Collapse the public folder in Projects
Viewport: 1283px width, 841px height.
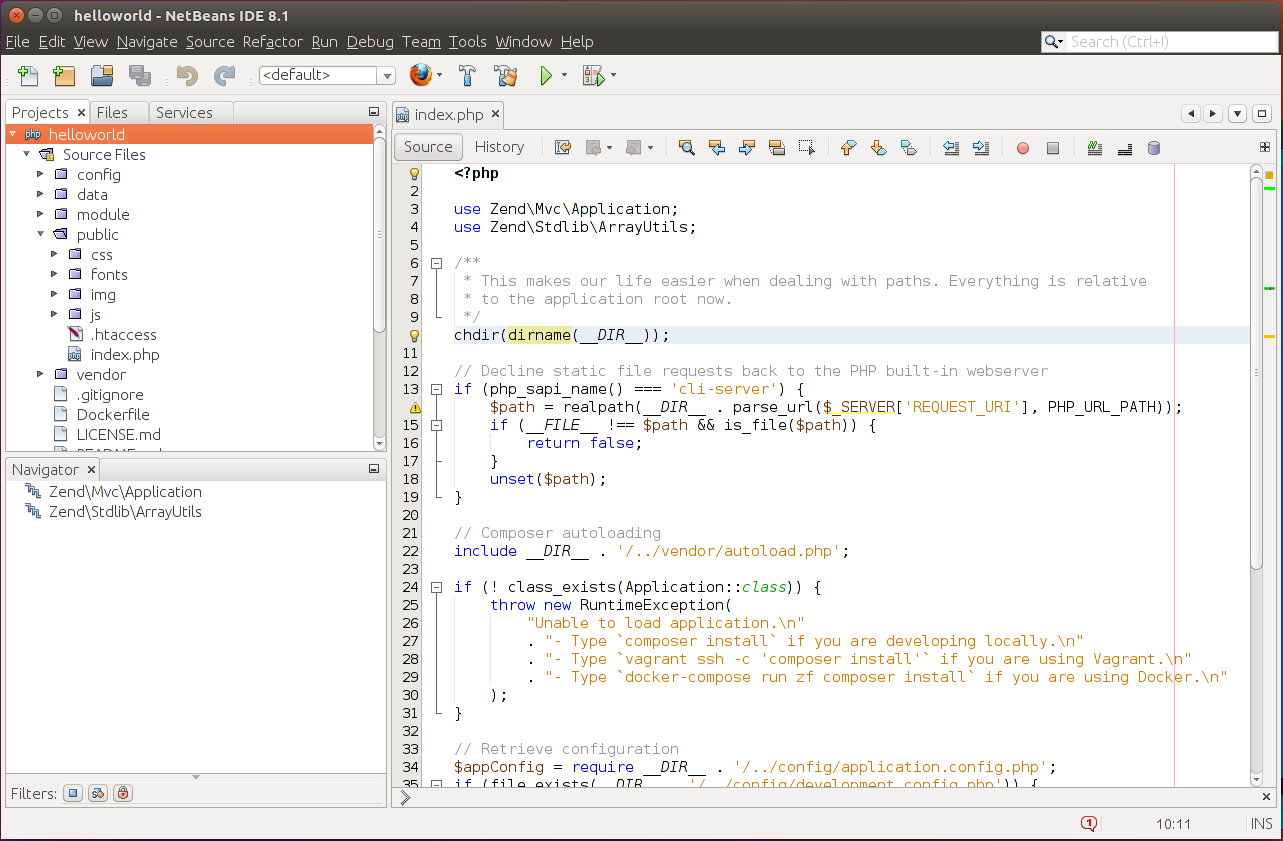point(41,234)
